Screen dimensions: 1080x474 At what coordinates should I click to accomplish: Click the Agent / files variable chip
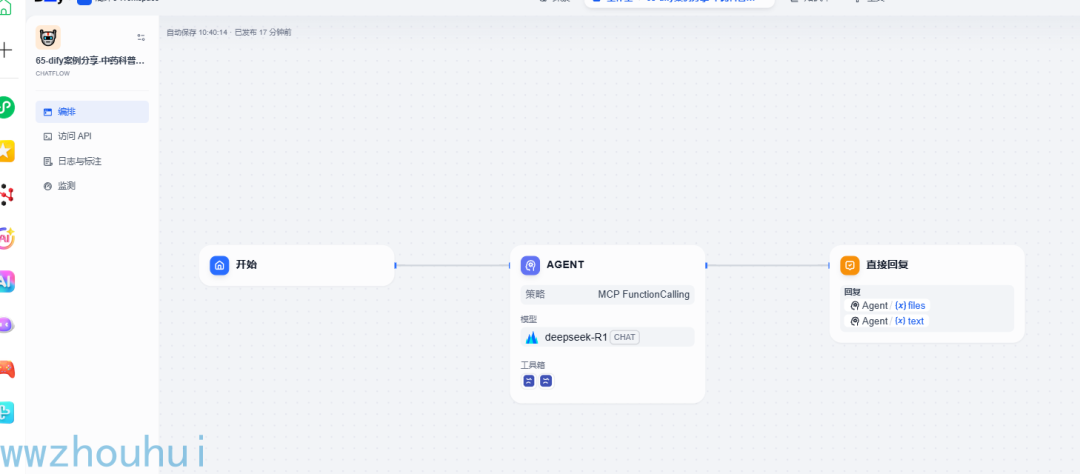pos(889,305)
